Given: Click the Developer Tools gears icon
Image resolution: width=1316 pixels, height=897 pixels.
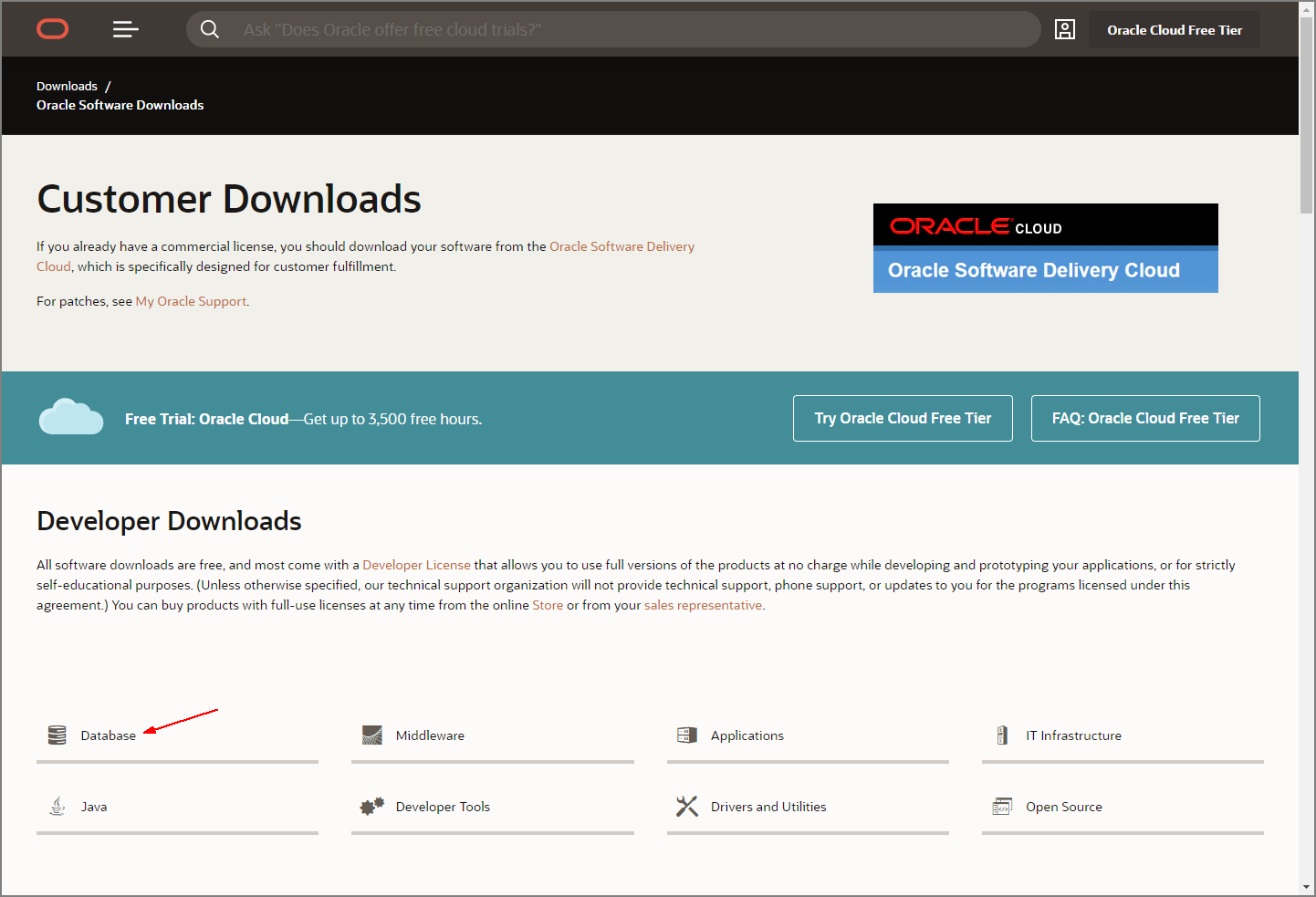Looking at the screenshot, I should (x=372, y=806).
